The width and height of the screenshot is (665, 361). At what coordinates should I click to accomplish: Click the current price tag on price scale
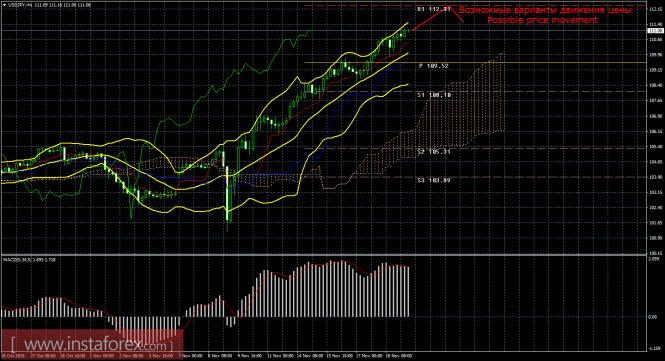coord(655,31)
